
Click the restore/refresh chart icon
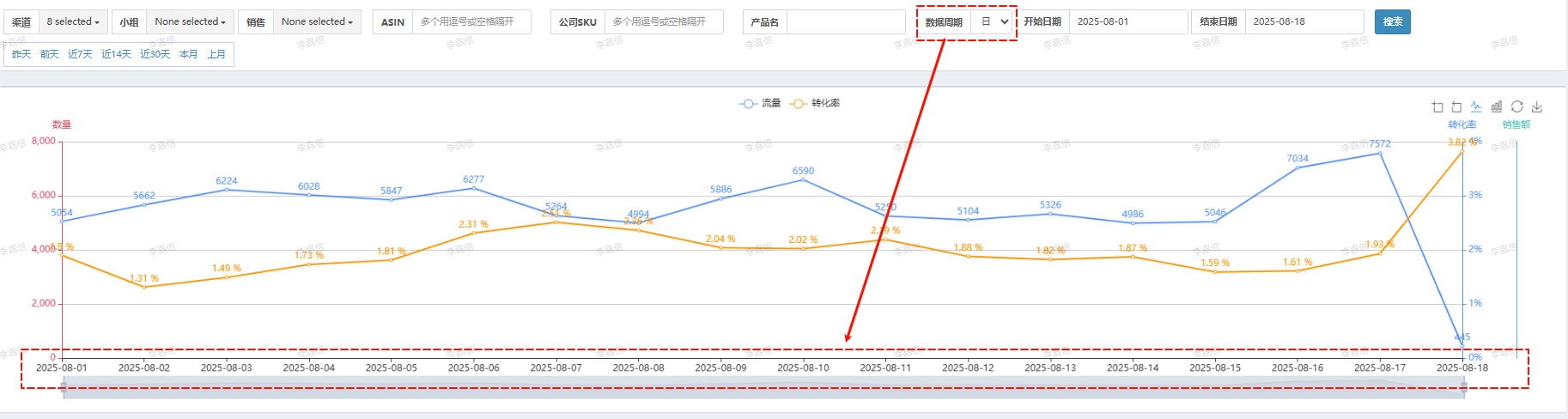(1516, 106)
